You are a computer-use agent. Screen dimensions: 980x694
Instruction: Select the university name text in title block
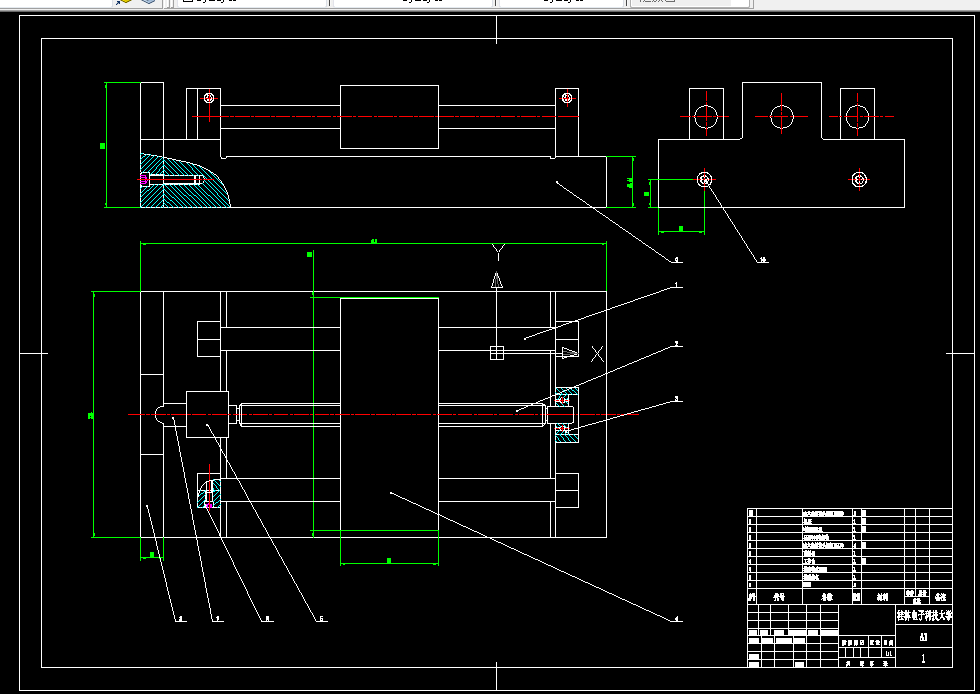point(925,616)
